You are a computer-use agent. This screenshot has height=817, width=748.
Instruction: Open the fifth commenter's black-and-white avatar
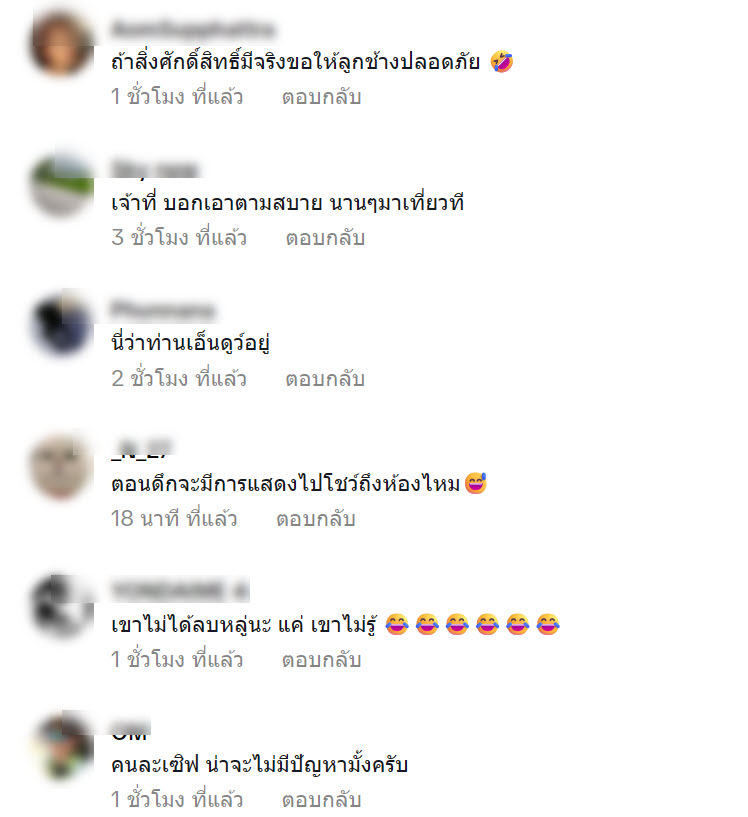coord(61,608)
